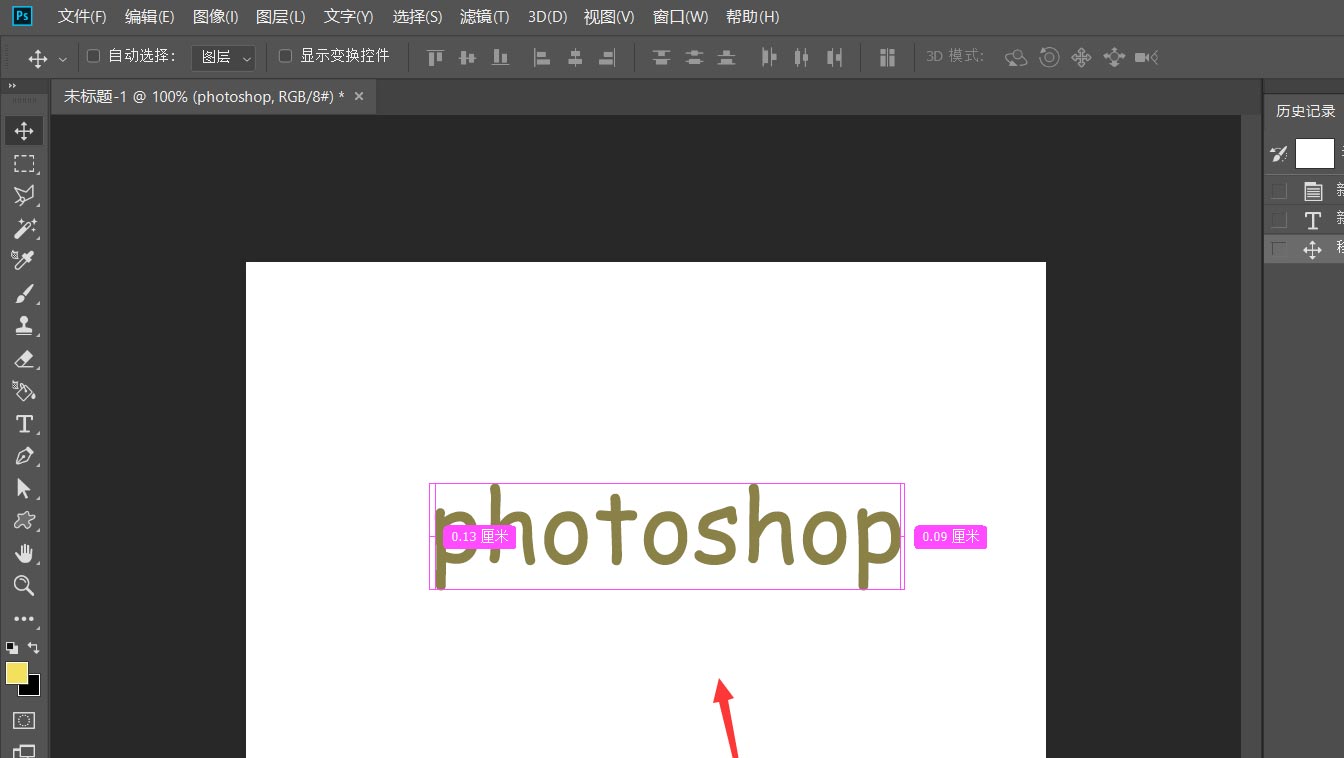Change screen mode at toolbox bottom
1344x758 pixels.
[x=24, y=750]
